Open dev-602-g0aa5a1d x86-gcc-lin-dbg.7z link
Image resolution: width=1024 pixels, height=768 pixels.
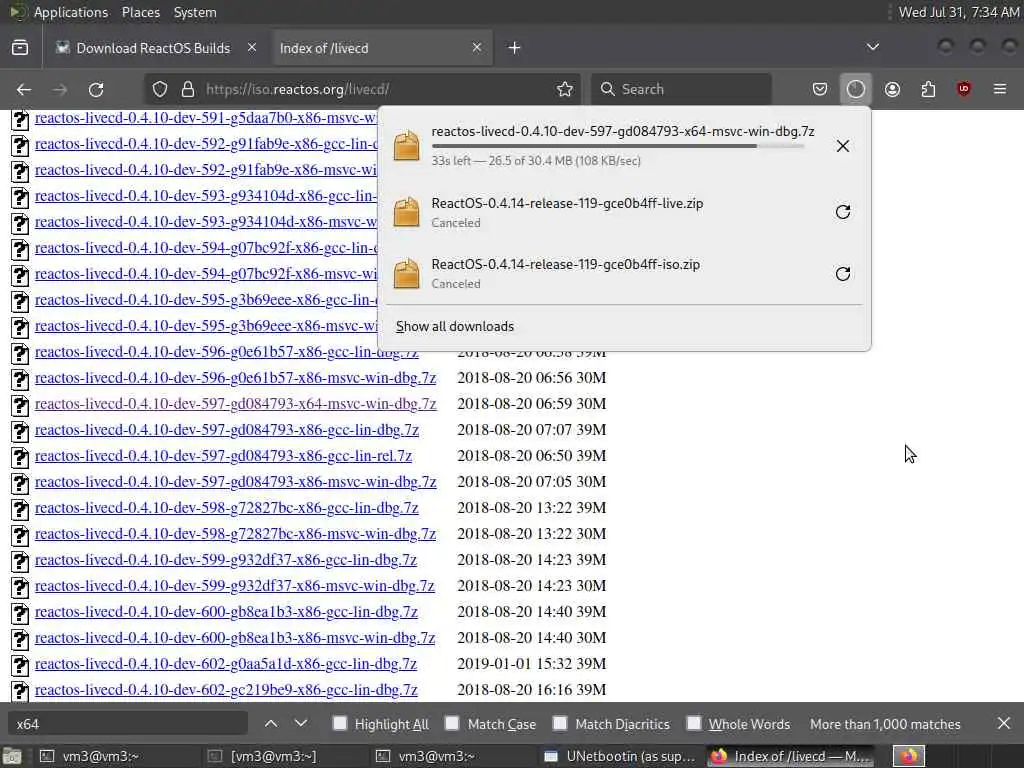tap(226, 664)
